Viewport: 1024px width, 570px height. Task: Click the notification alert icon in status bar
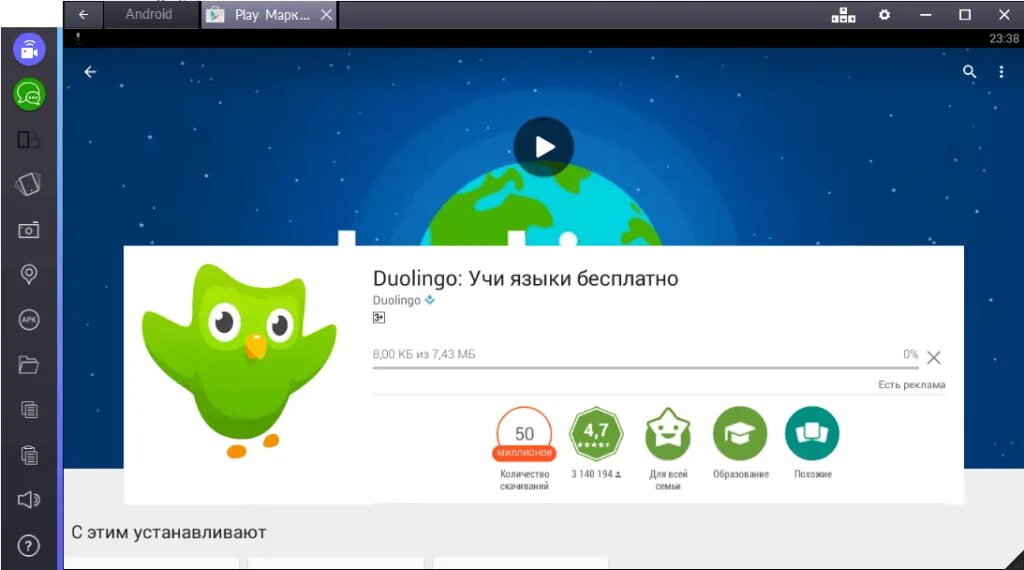pyautogui.click(x=78, y=38)
